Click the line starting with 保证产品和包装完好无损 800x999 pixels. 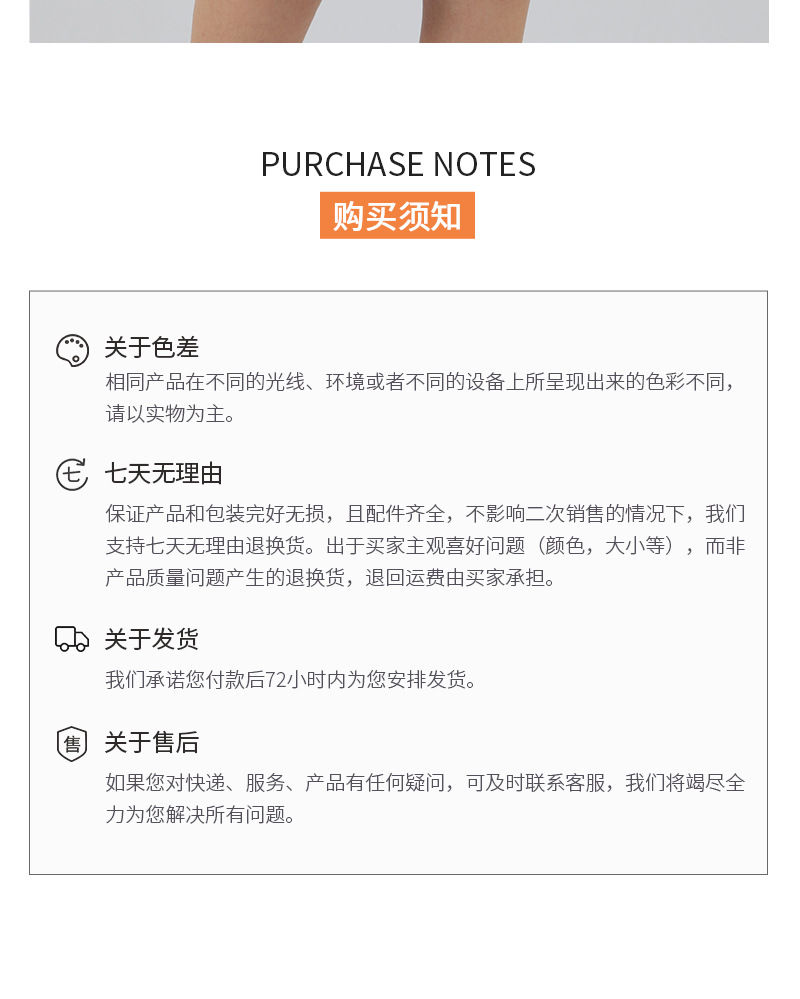[x=425, y=514]
